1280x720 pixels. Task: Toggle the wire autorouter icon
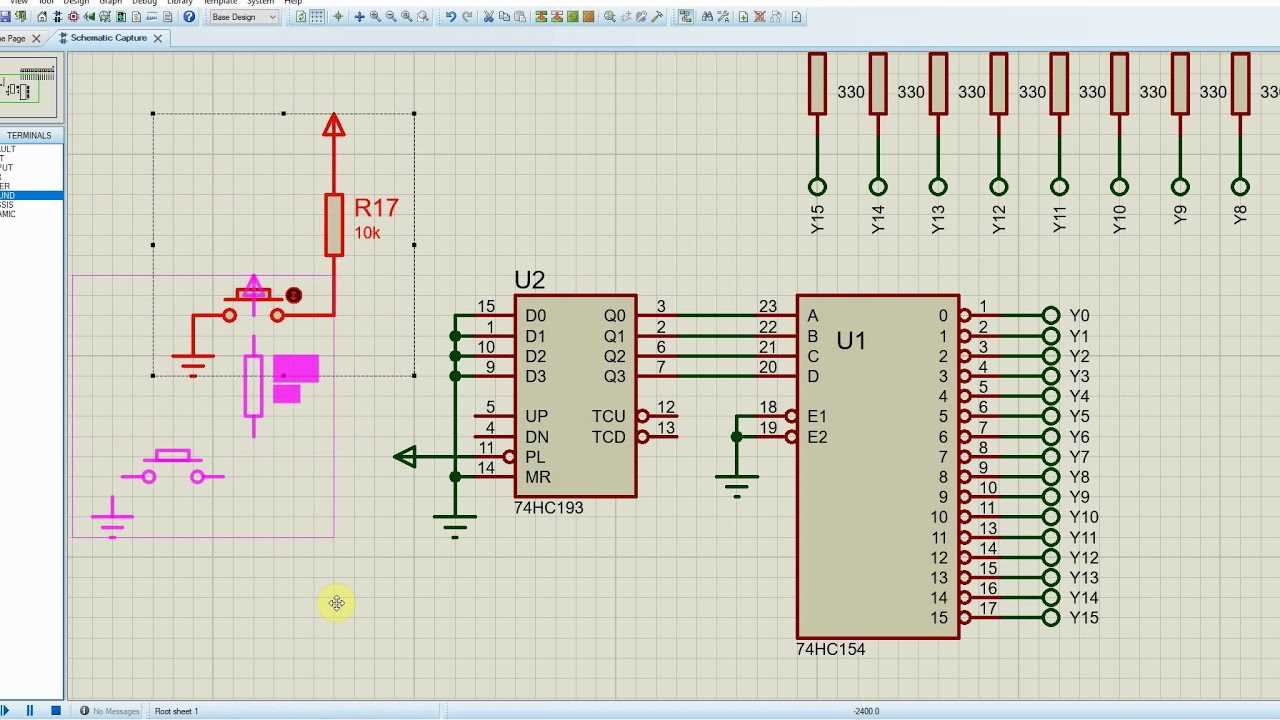[x=686, y=17]
